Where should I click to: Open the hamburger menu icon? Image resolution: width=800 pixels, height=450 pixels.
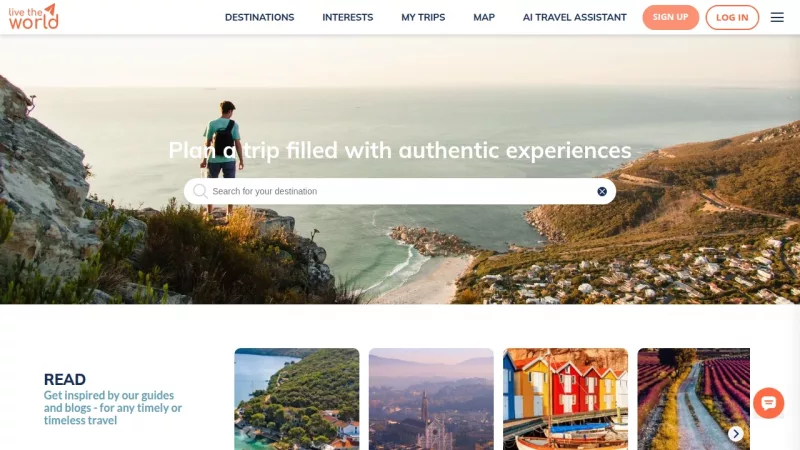777,17
